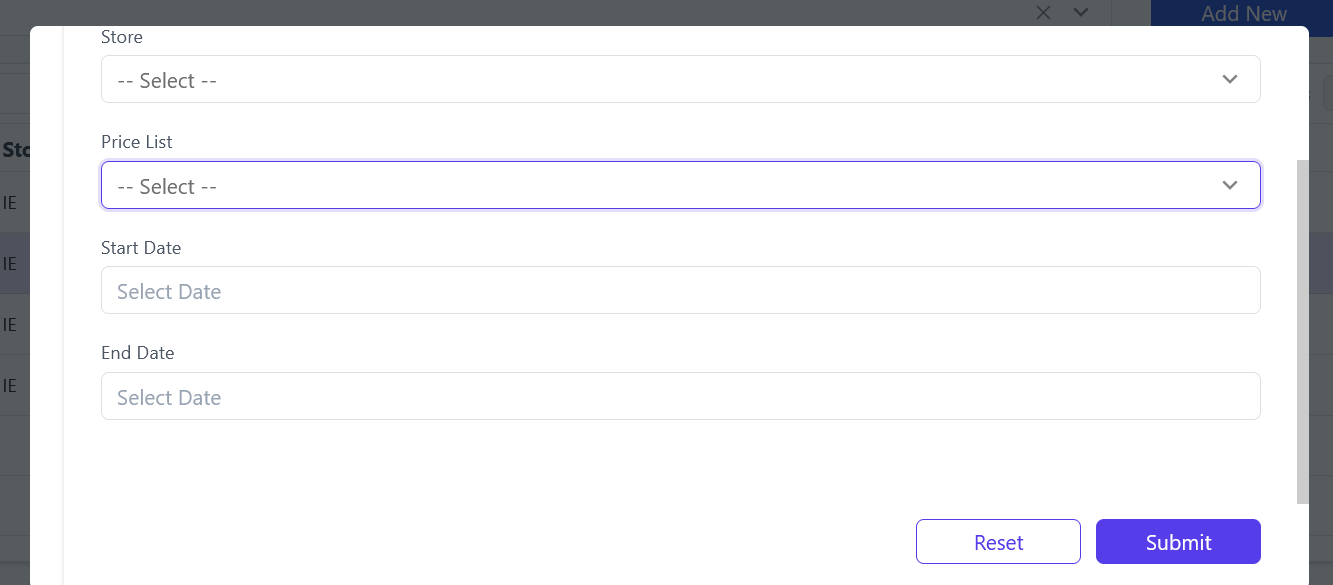Image resolution: width=1333 pixels, height=585 pixels.
Task: Select the highlighted second IE row
Action: pos(15,263)
